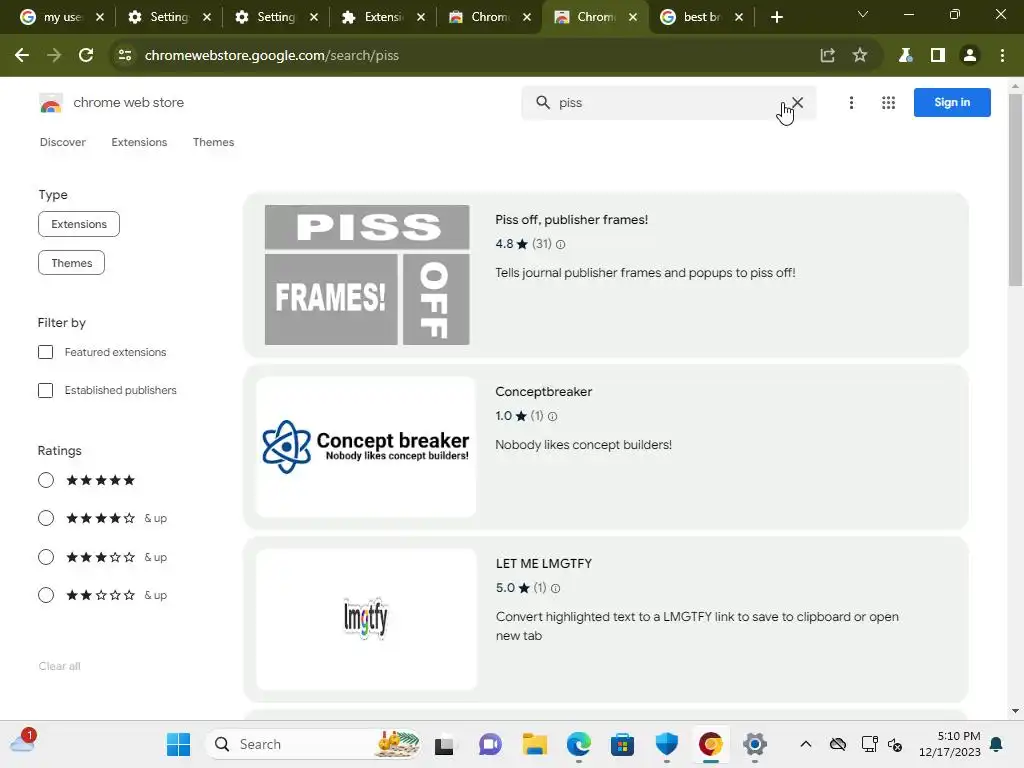Open notification bell in taskbar
This screenshot has width=1024, height=768.
coord(997,744)
